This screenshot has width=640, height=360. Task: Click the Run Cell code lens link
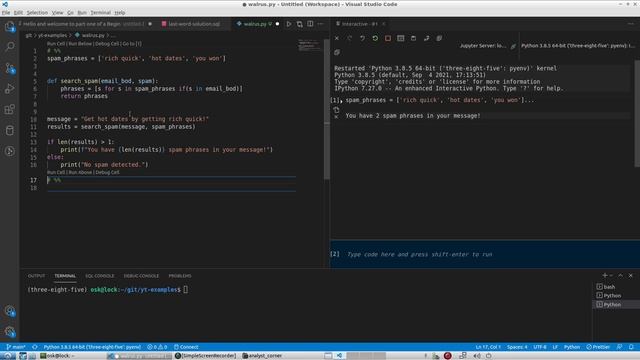pyautogui.click(x=56, y=44)
